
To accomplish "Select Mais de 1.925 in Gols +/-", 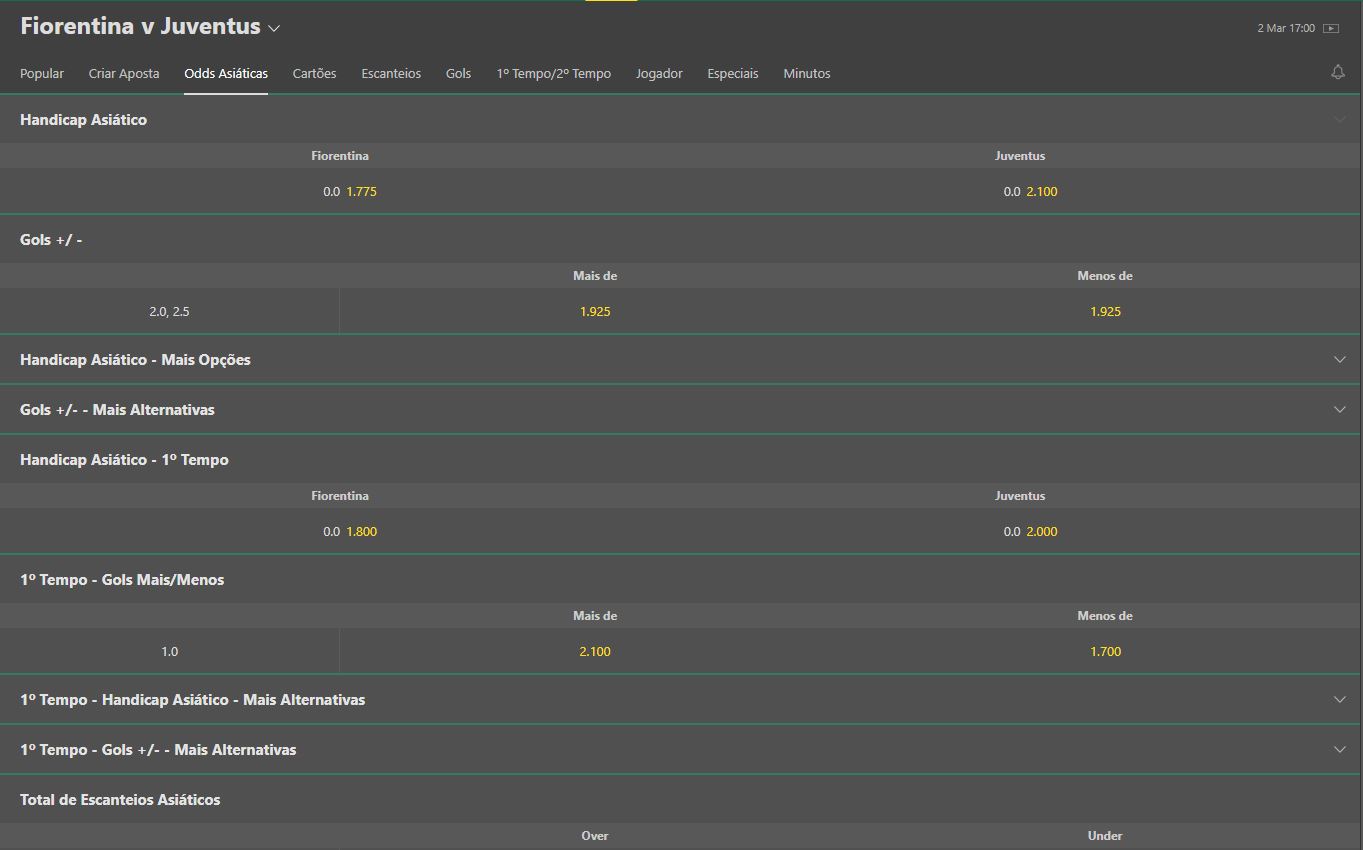I will coord(595,311).
